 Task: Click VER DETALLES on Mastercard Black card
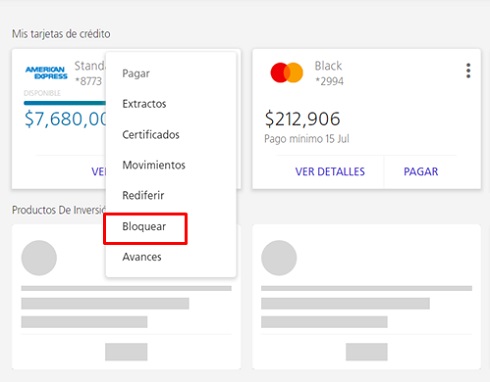coord(330,172)
